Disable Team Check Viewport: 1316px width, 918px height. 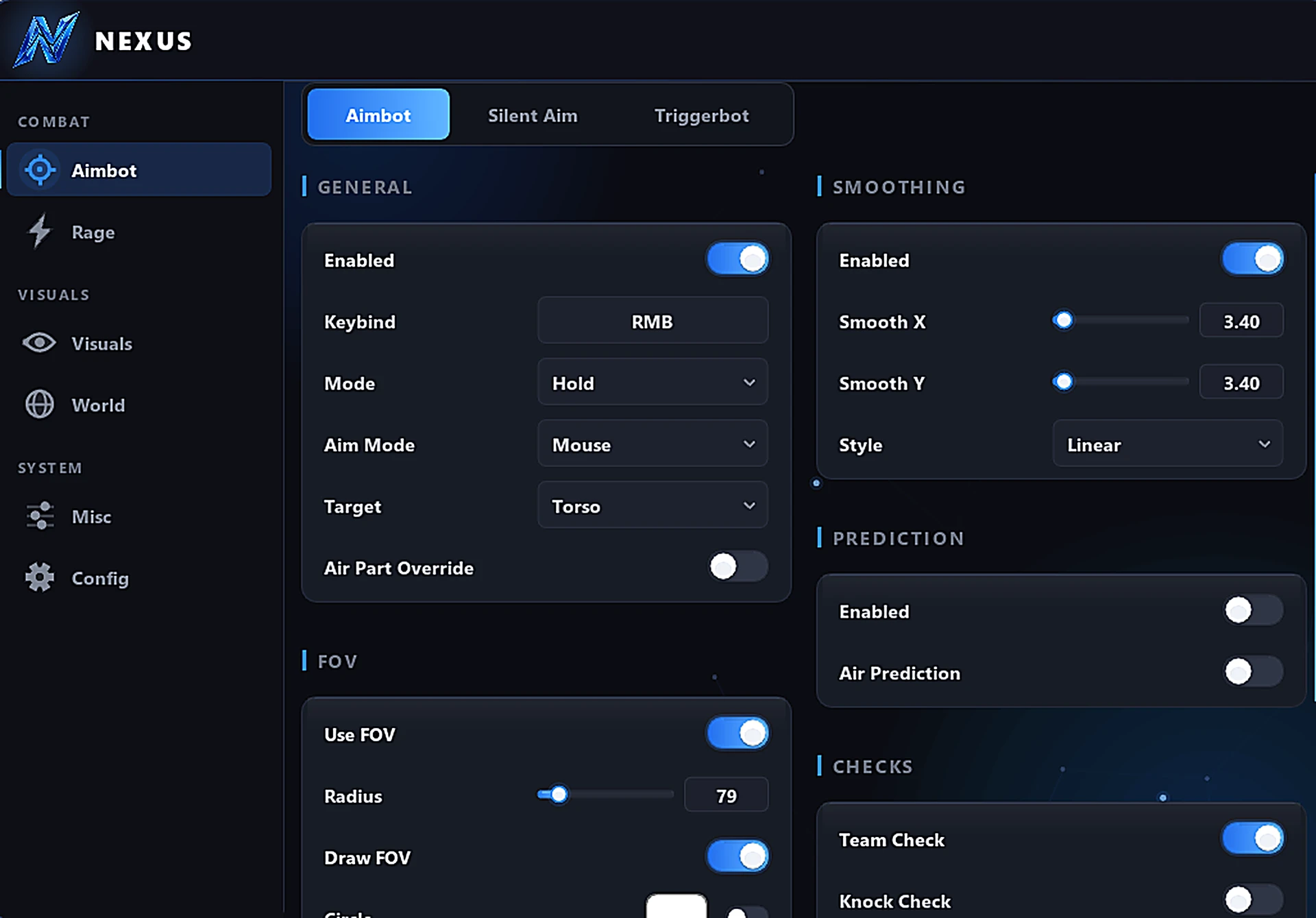1252,838
